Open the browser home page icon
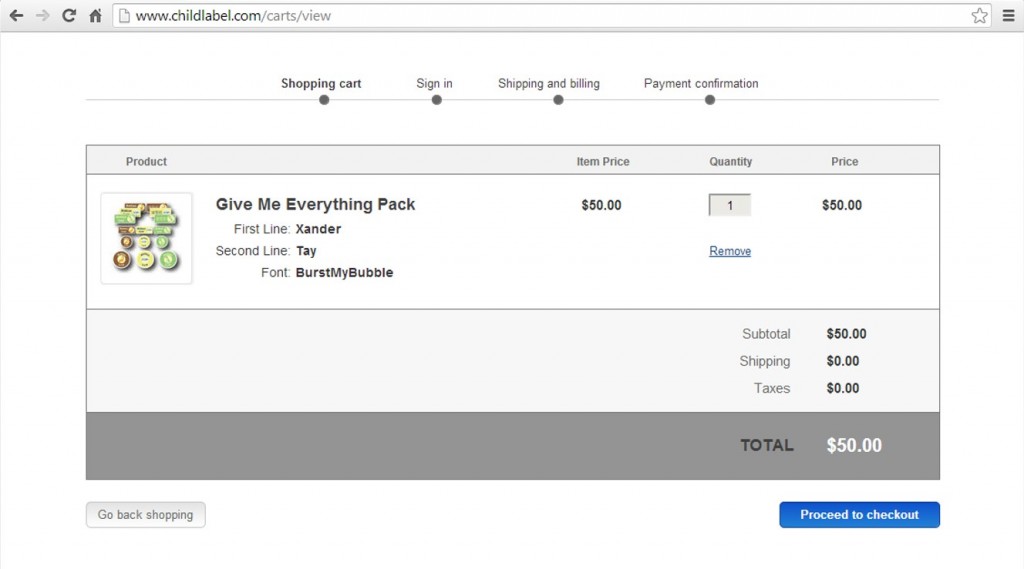Viewport: 1024px width, 569px height. pyautogui.click(x=95, y=16)
